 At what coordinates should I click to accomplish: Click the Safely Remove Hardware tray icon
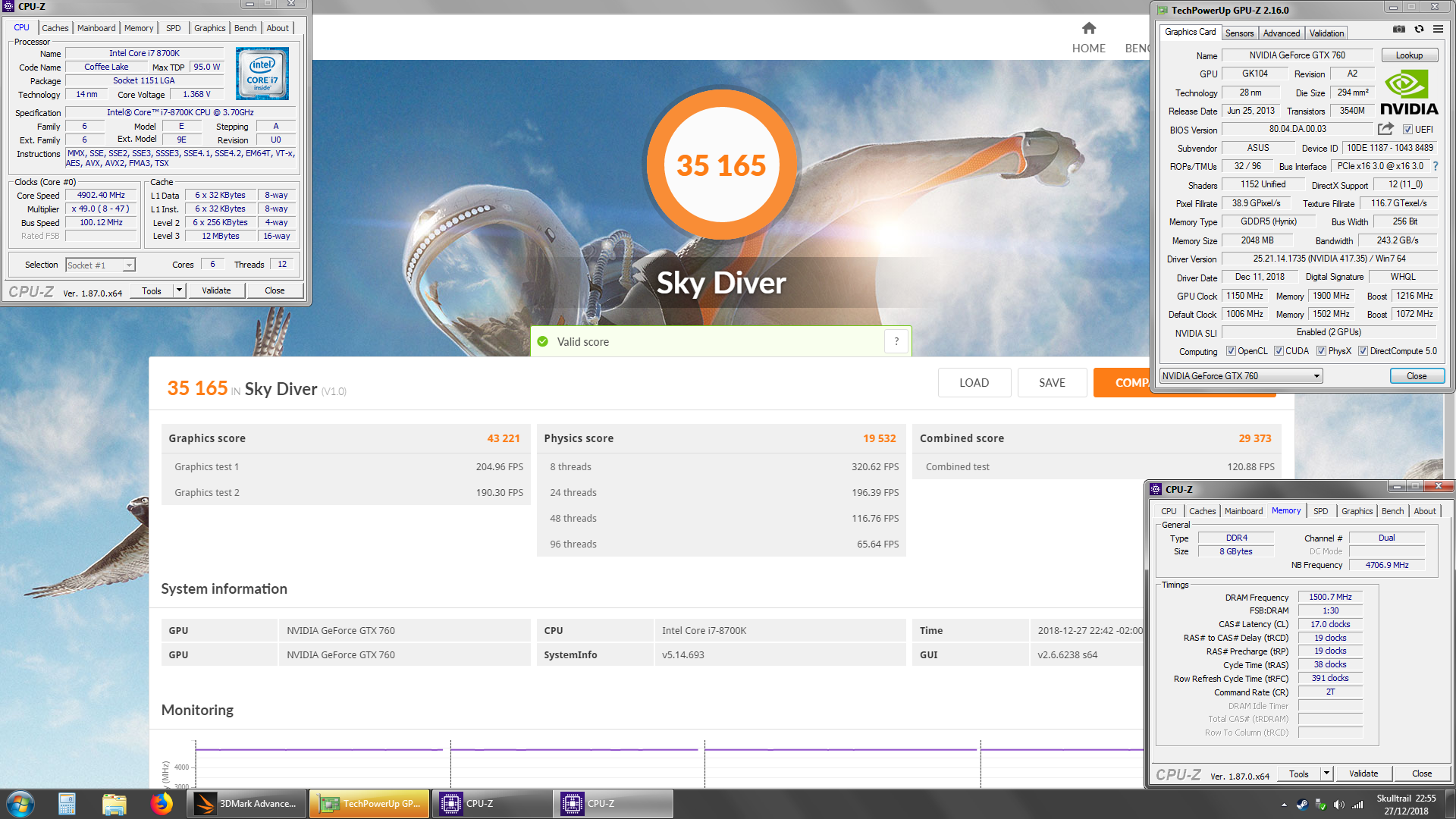click(x=1320, y=805)
